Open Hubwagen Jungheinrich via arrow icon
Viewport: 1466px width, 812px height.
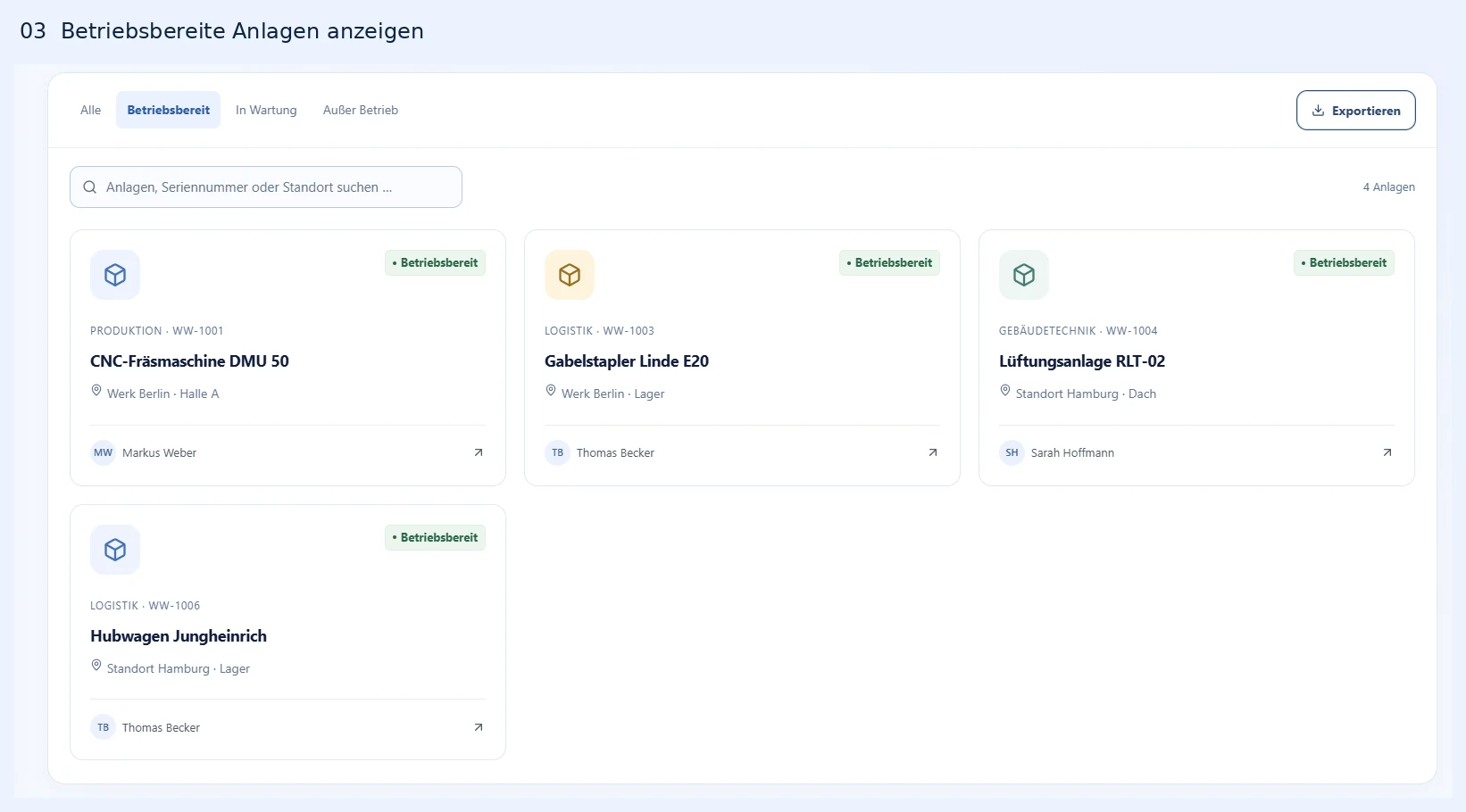(479, 727)
